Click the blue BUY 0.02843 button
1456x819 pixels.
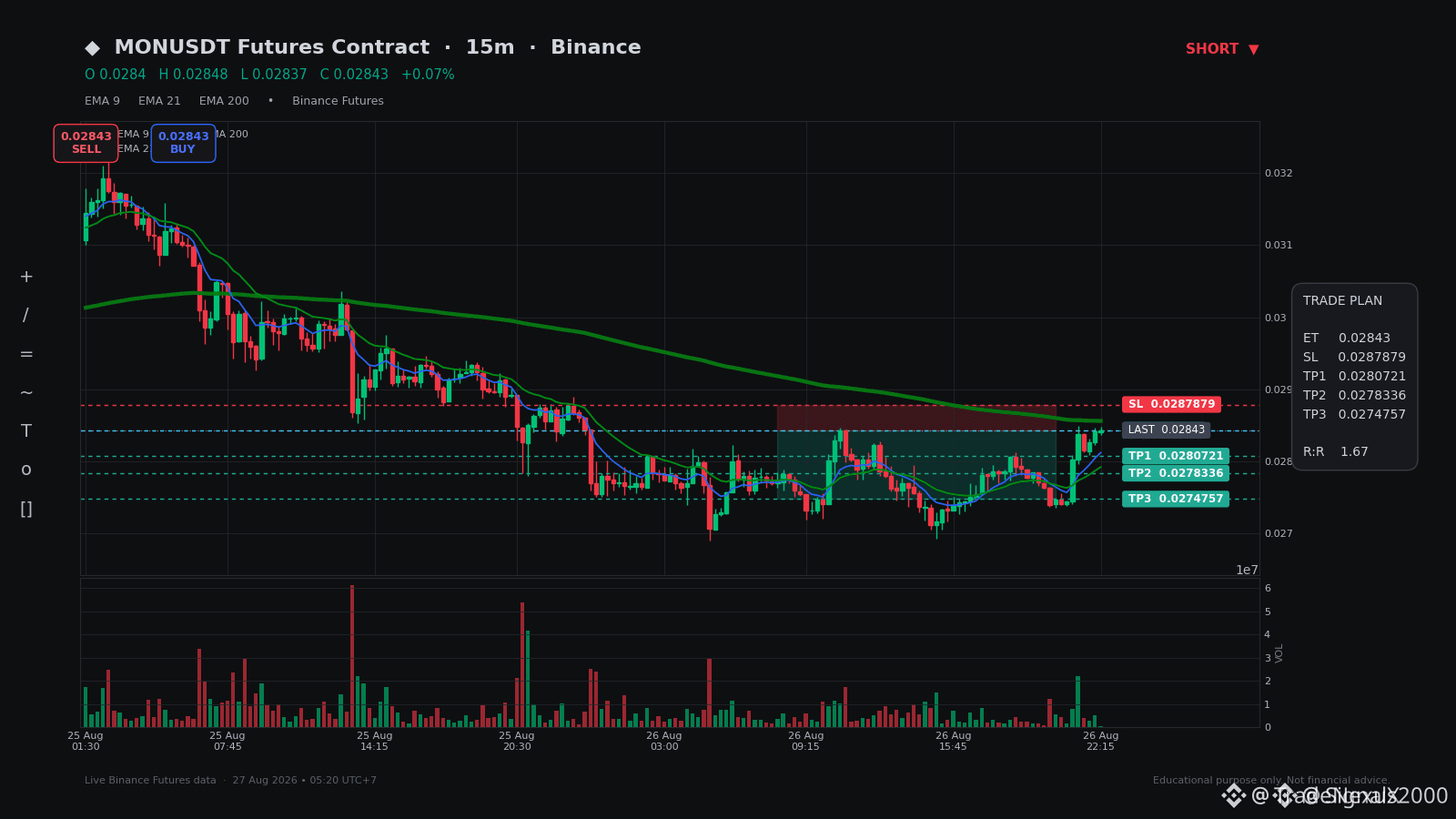point(183,143)
